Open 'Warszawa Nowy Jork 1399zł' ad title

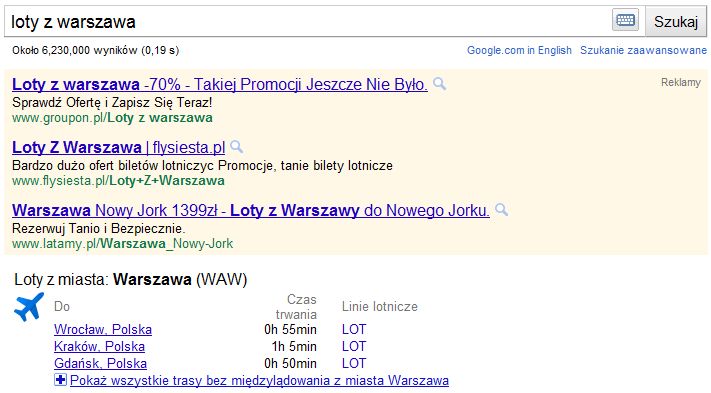[251, 210]
